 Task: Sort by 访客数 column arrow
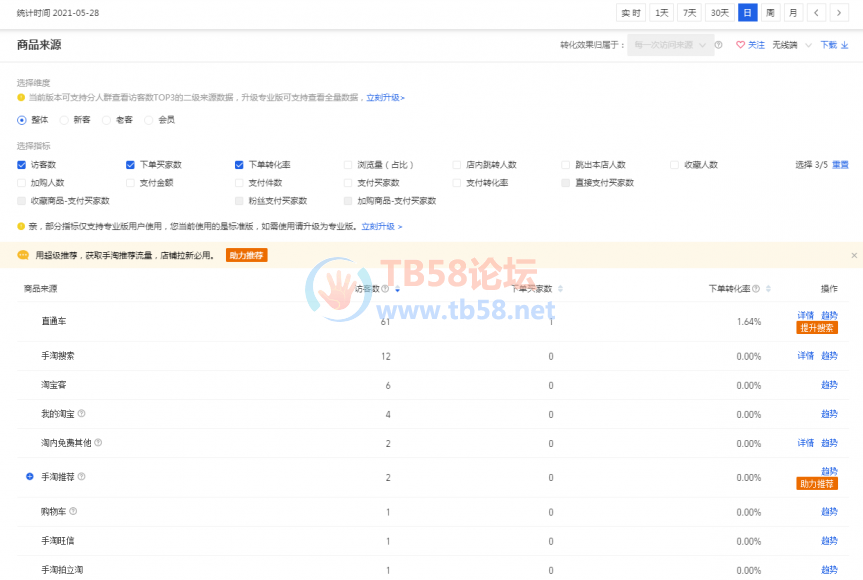tap(399, 289)
